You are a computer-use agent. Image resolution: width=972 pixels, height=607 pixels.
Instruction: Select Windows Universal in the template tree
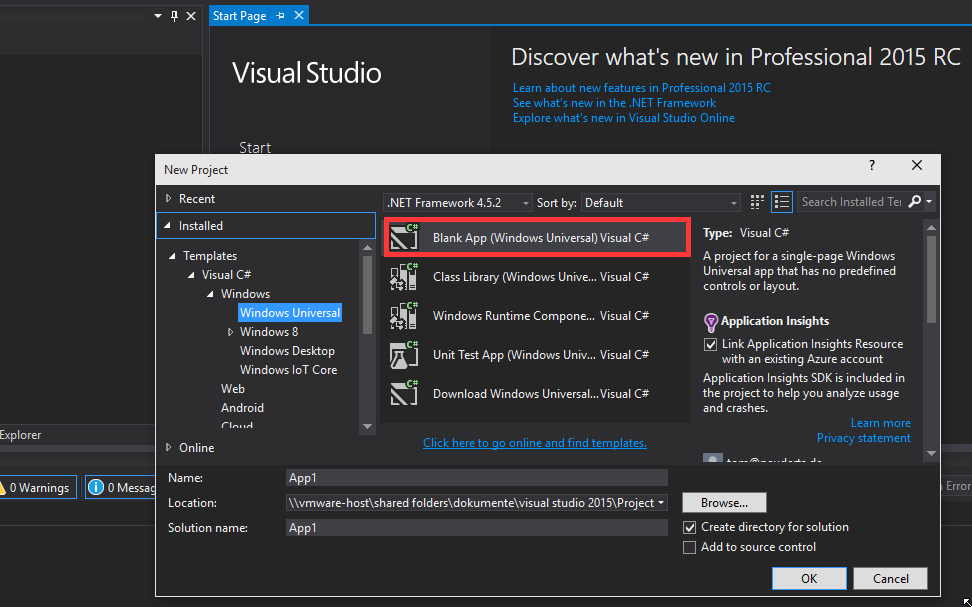click(290, 312)
